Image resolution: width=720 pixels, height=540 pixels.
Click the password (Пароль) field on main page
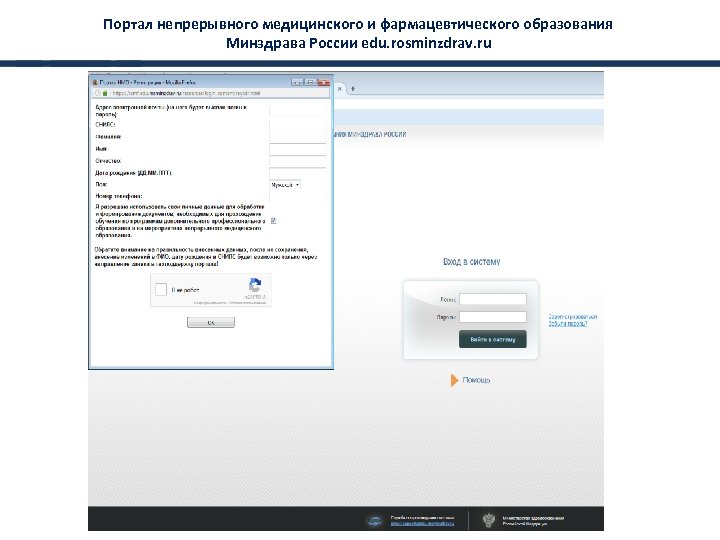click(x=493, y=317)
